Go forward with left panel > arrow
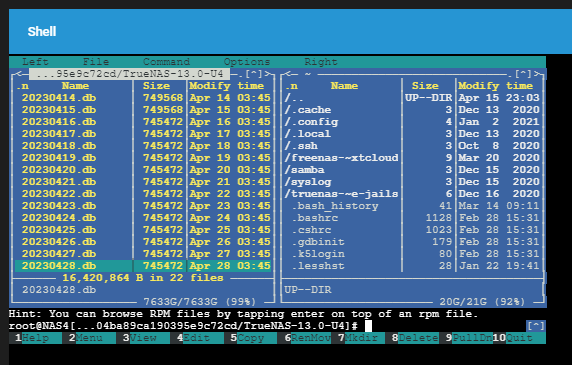572x365 pixels. (x=267, y=74)
